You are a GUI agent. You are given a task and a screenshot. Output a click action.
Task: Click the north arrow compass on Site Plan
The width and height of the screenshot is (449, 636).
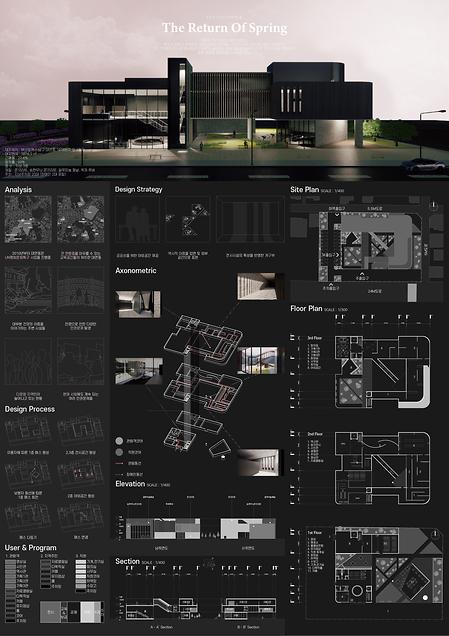pyautogui.click(x=434, y=206)
